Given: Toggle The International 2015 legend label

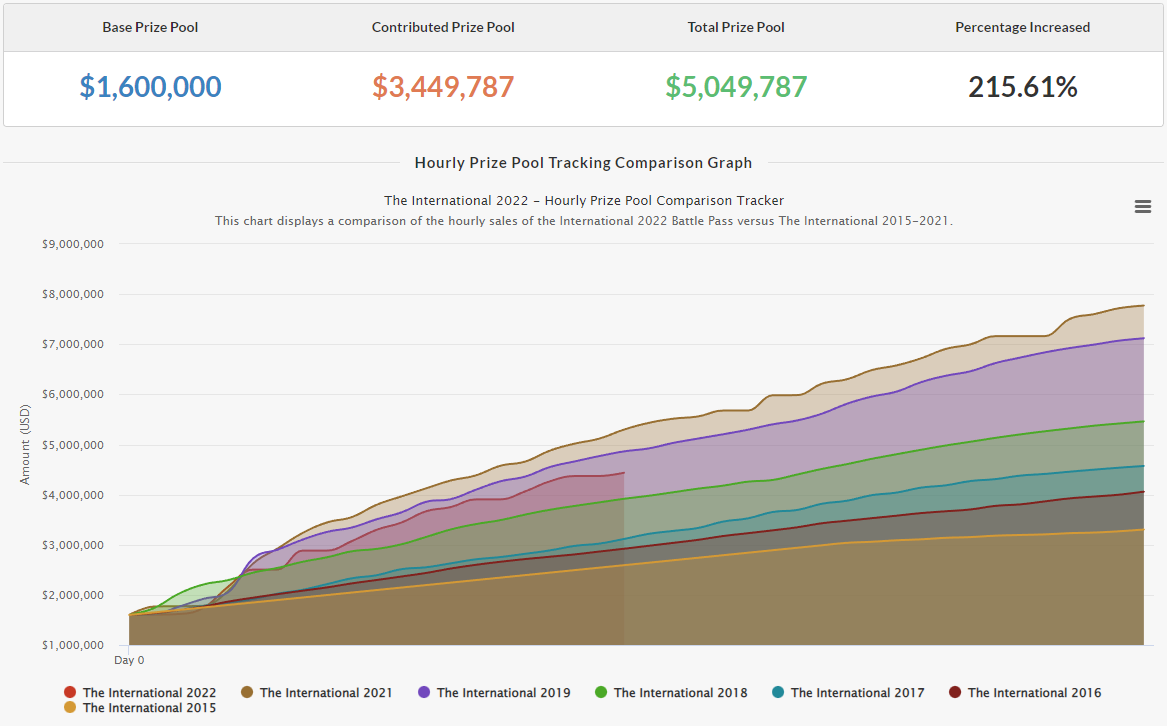Looking at the screenshot, I should (149, 707).
